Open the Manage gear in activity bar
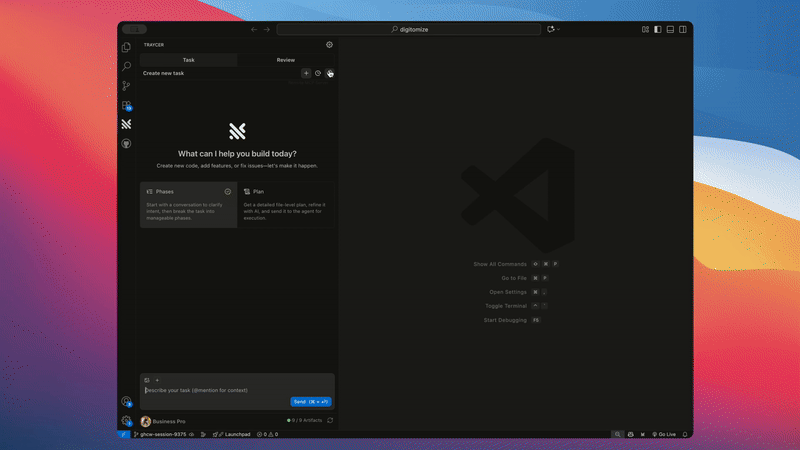The image size is (800, 450). pyautogui.click(x=126, y=421)
